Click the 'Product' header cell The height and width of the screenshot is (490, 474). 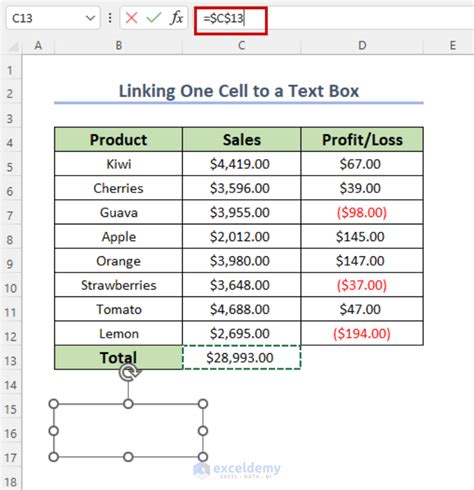(x=118, y=139)
